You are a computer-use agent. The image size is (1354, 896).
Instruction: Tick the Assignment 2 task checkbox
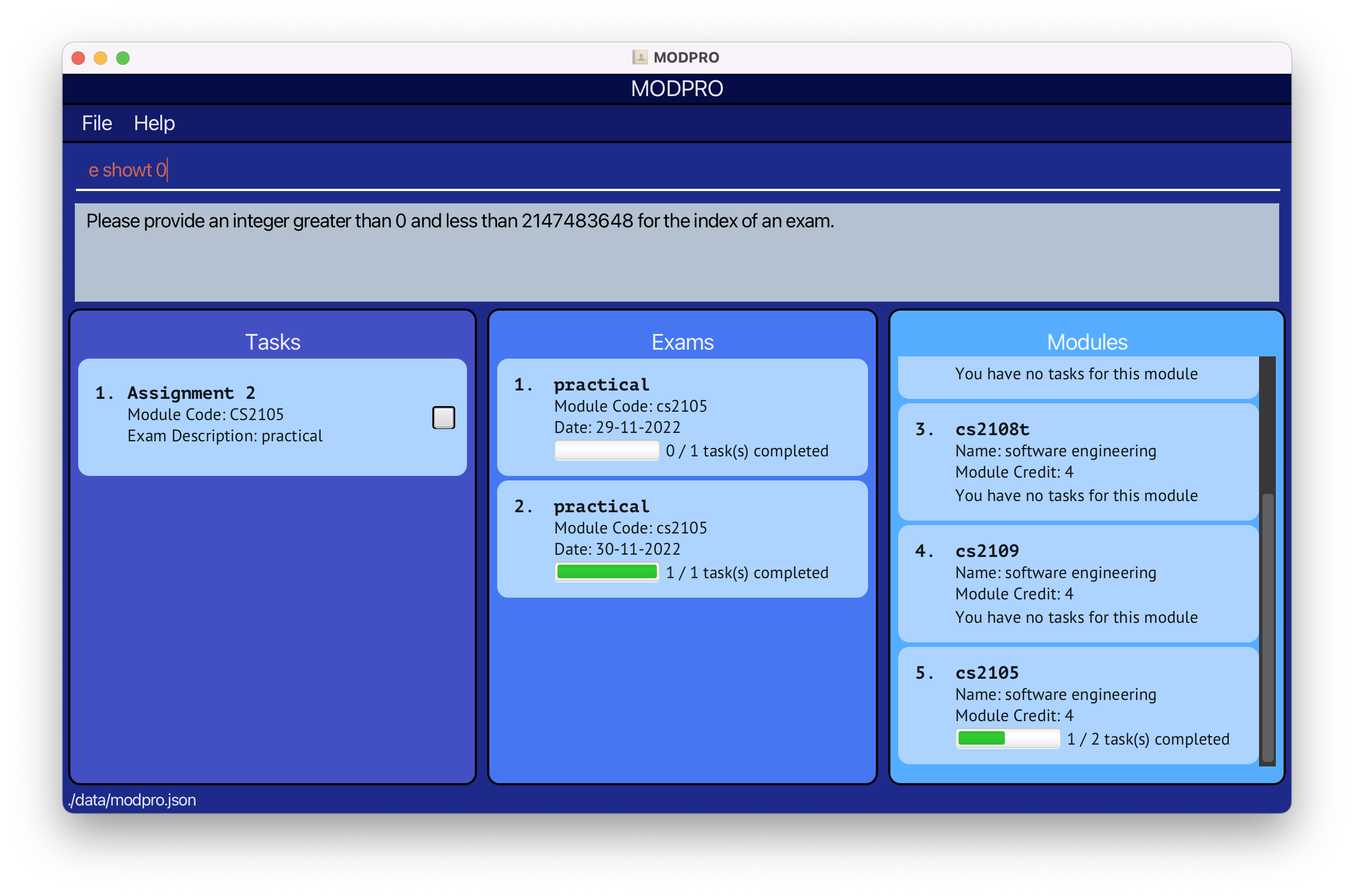[x=444, y=418]
